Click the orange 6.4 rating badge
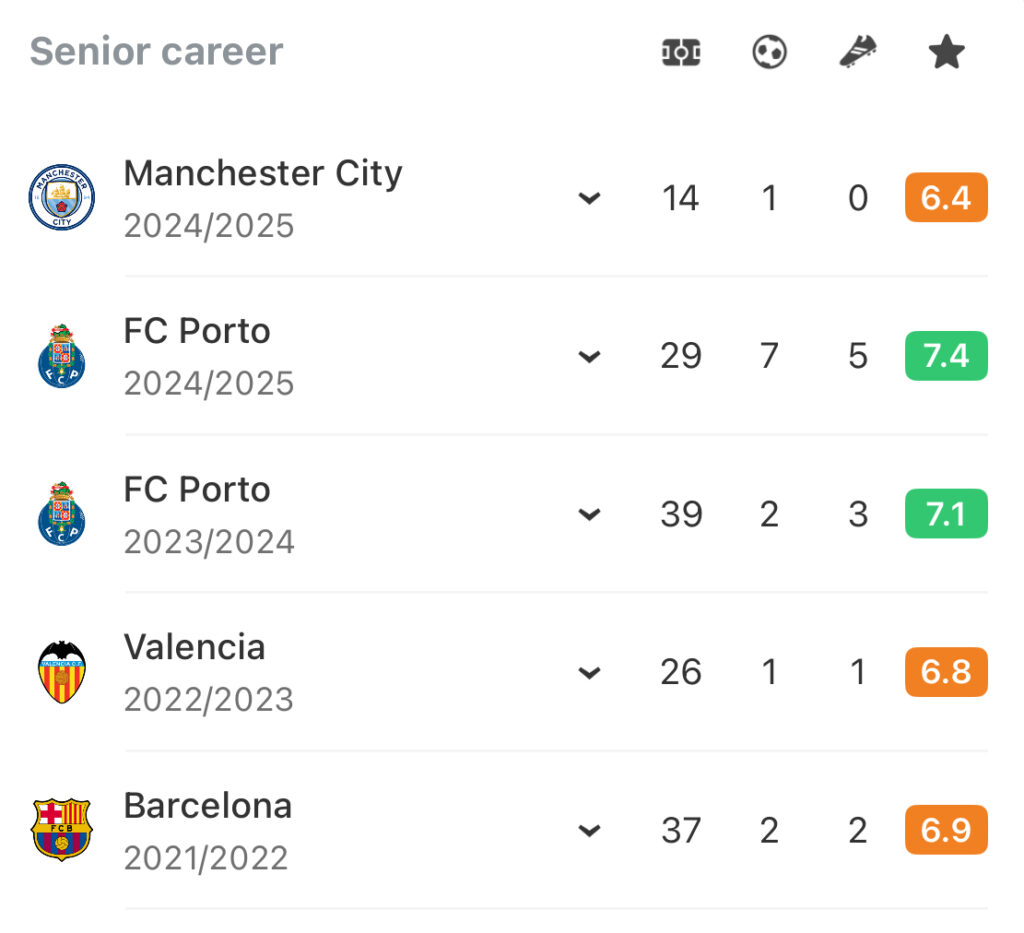This screenshot has width=1024, height=933. point(946,197)
